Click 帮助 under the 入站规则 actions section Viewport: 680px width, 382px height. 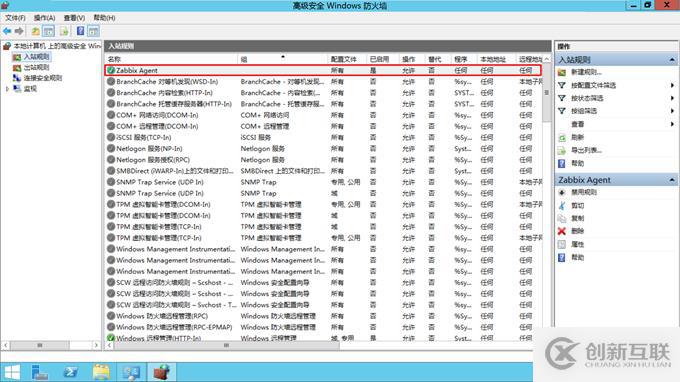pos(577,163)
